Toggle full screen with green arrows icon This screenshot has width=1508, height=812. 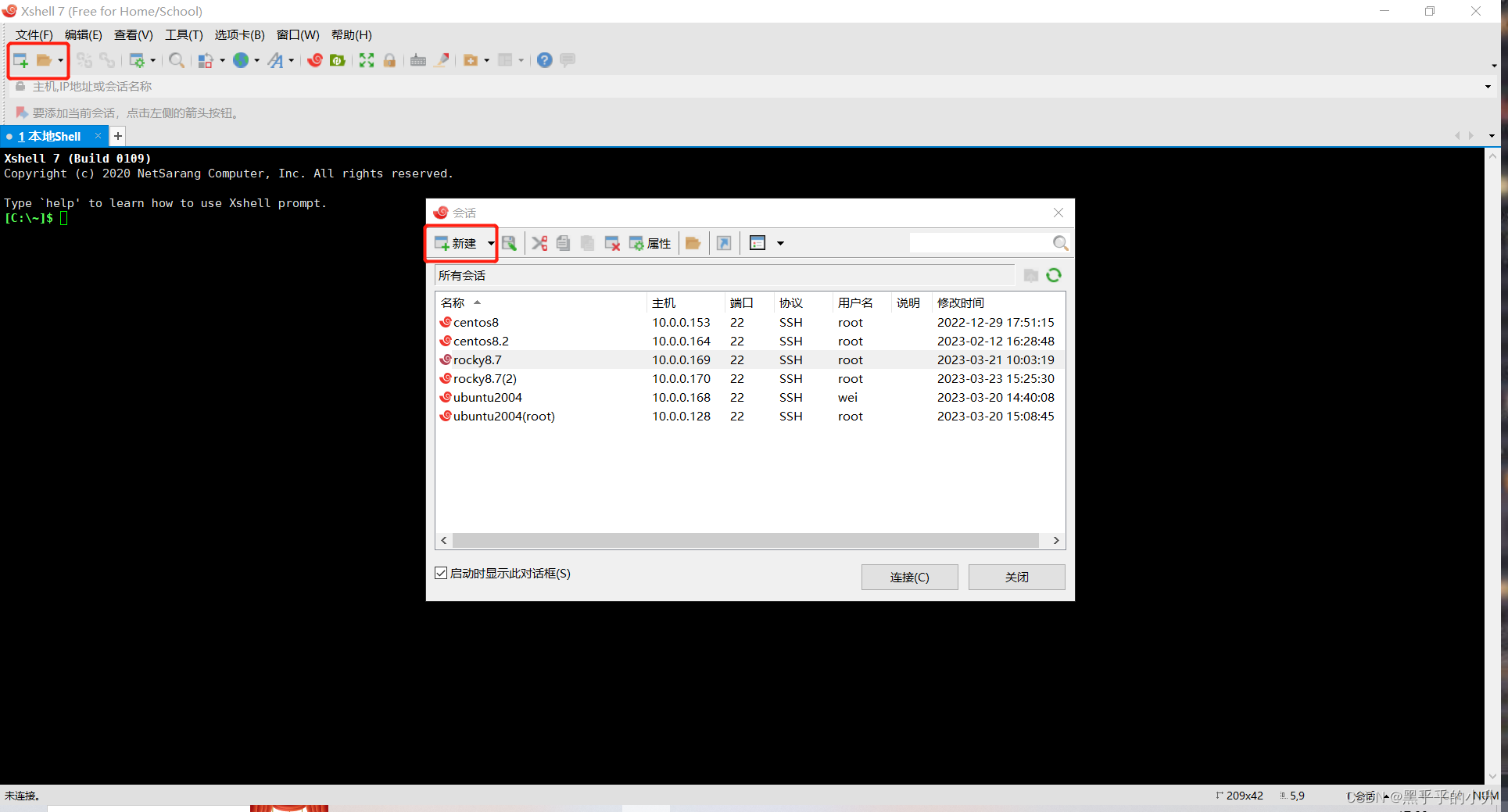(367, 60)
